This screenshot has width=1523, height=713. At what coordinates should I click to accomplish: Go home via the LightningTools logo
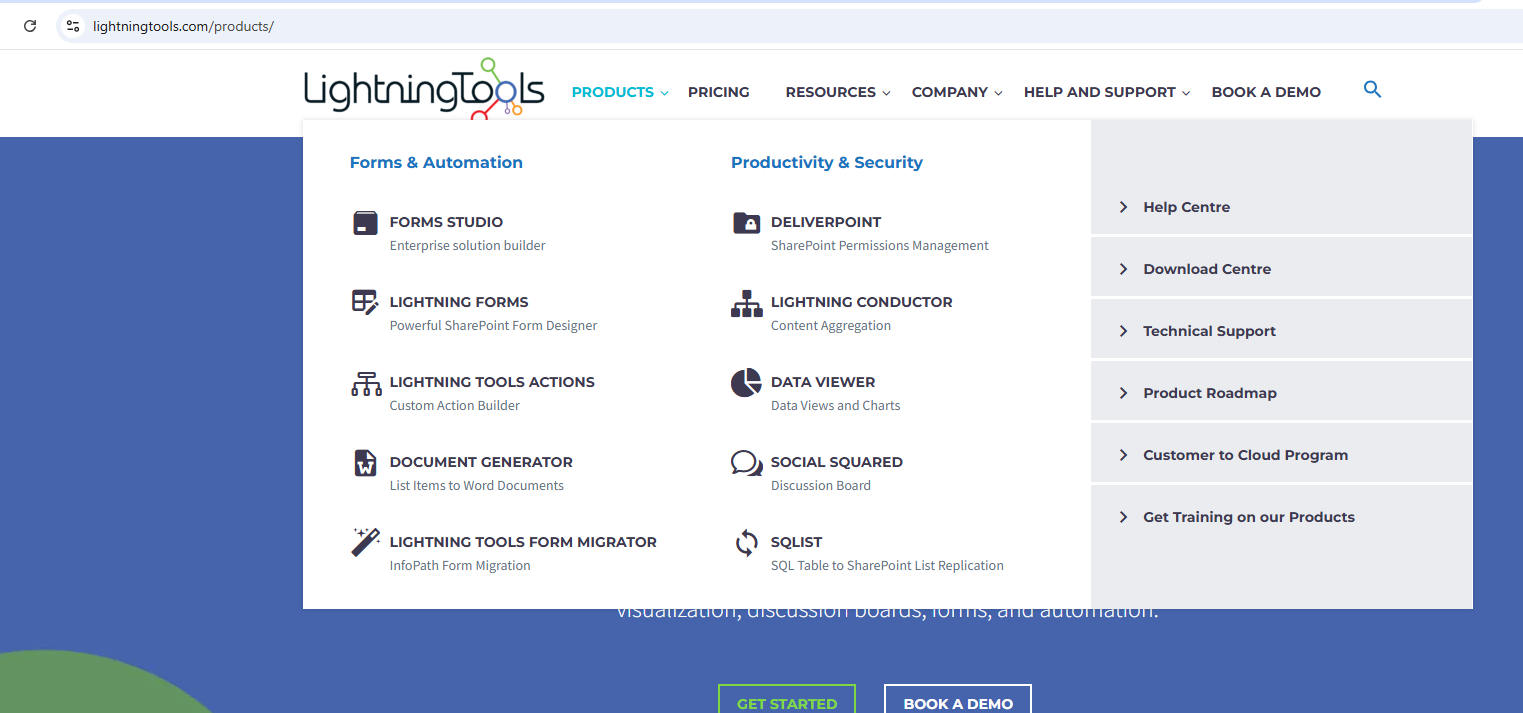coord(424,88)
